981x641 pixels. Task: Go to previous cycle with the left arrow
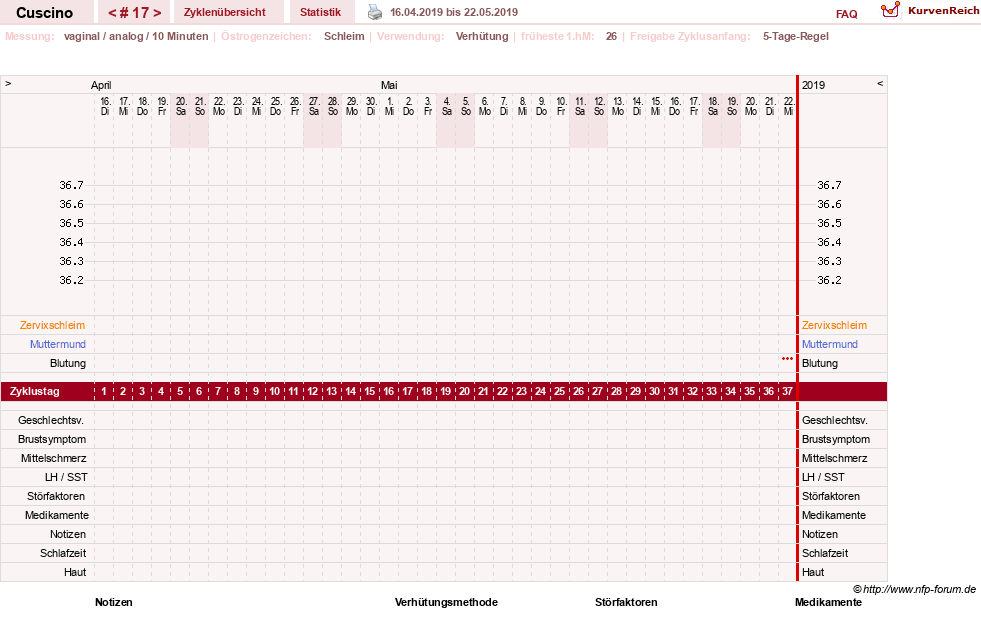tap(113, 13)
